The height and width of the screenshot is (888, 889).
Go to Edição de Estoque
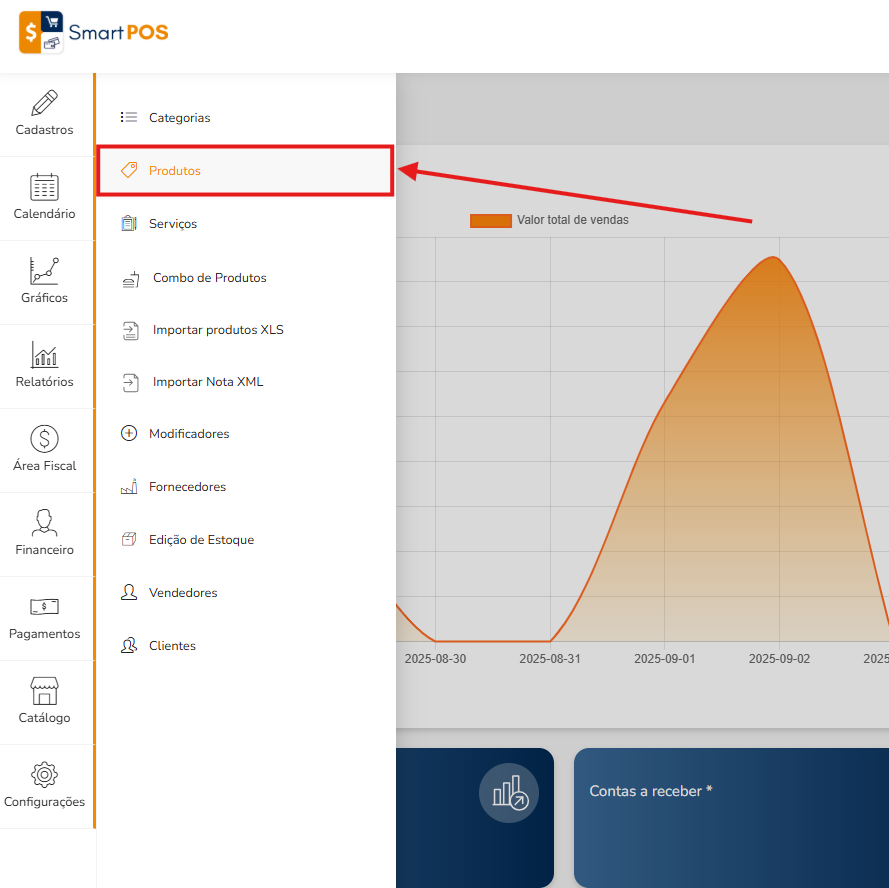(246, 539)
